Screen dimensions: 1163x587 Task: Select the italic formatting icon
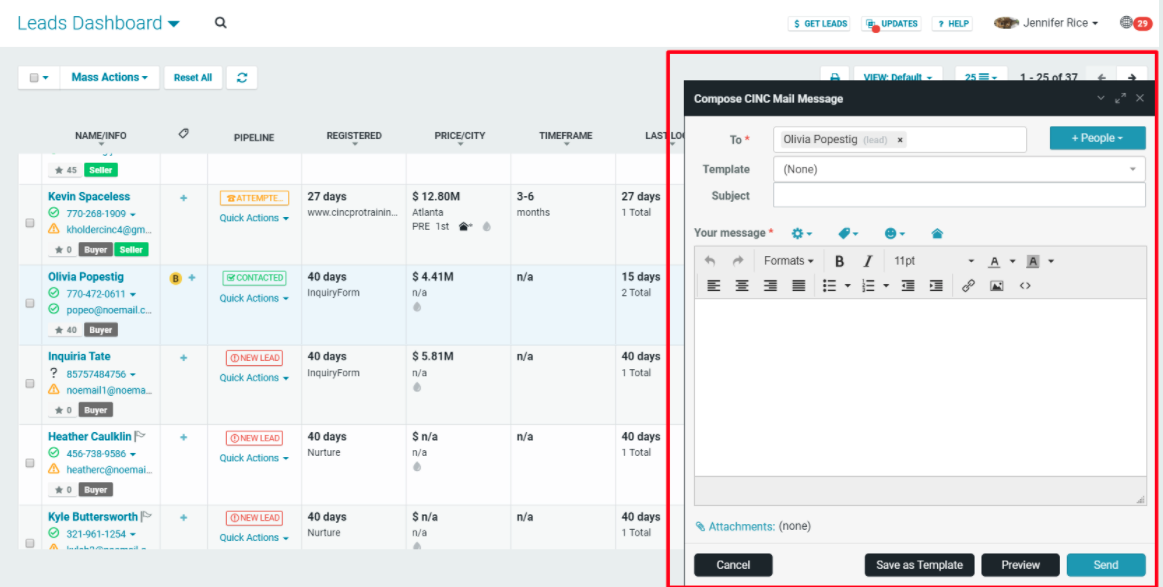866,260
